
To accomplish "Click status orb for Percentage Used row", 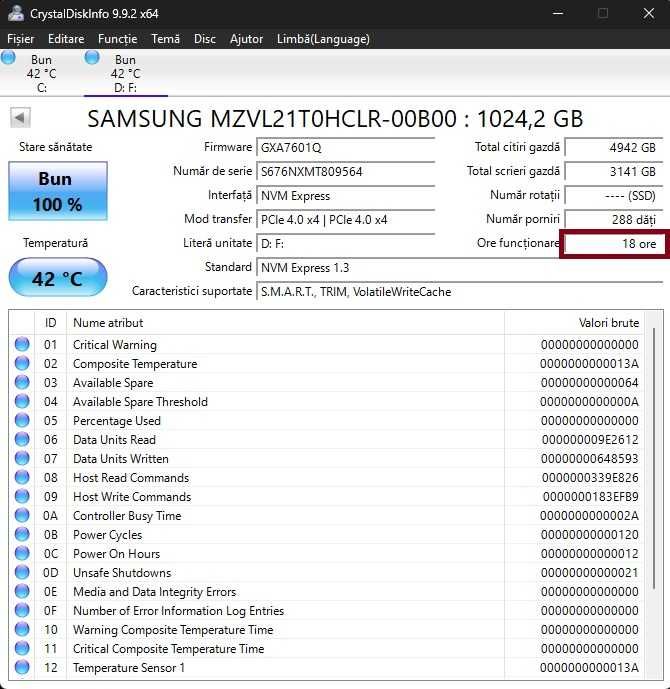I will (22, 420).
